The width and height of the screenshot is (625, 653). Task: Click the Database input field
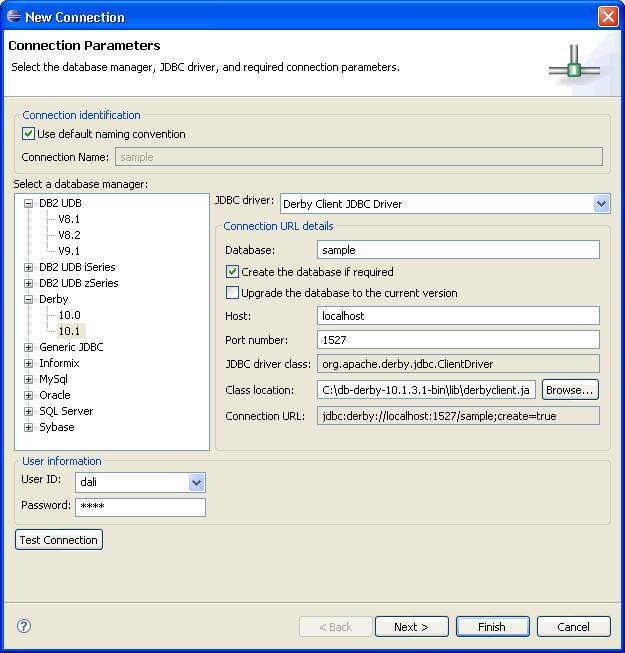pos(458,250)
